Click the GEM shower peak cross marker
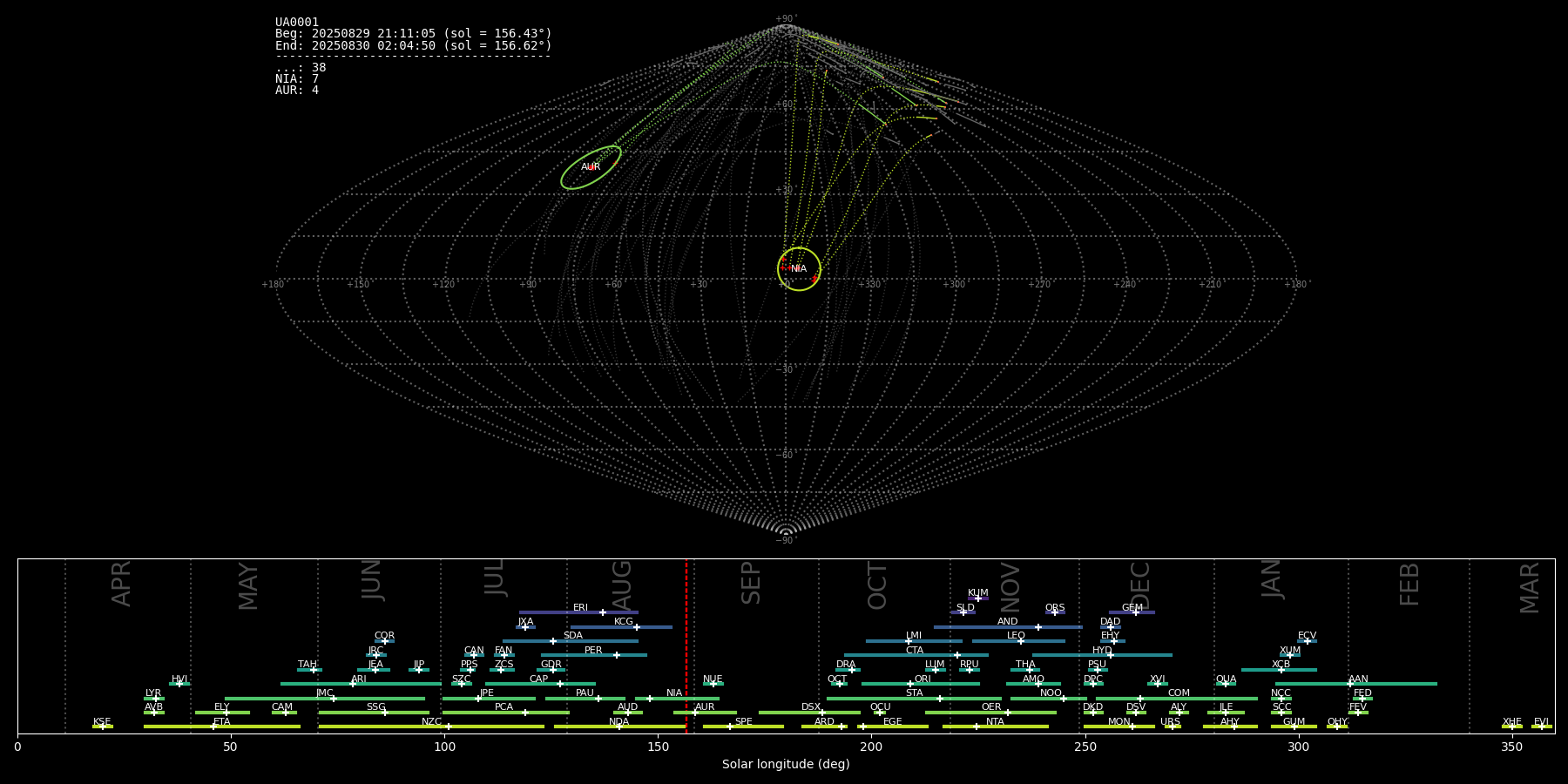This screenshot has height=784, width=1568. pyautogui.click(x=1135, y=612)
